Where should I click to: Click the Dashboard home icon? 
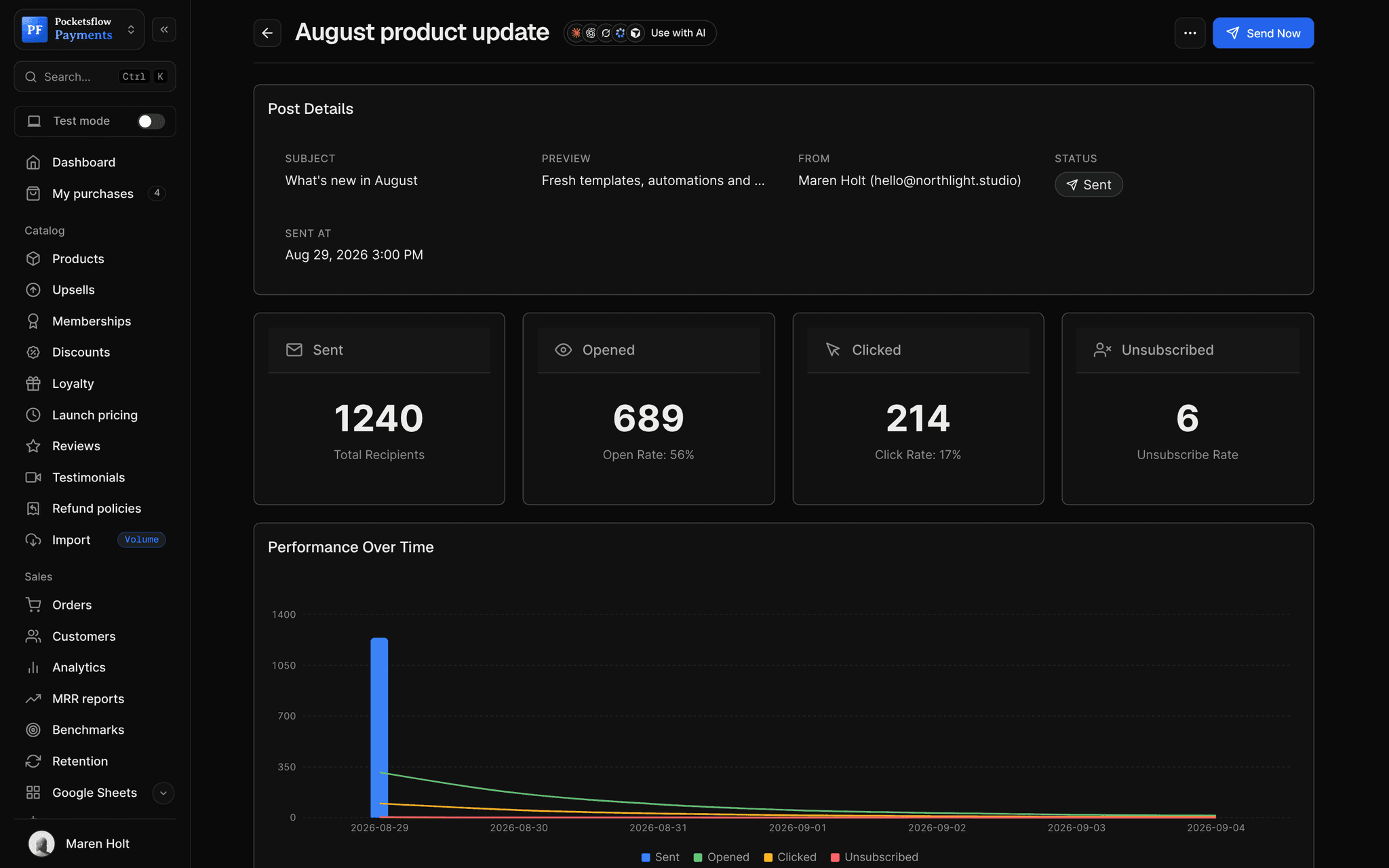point(33,162)
